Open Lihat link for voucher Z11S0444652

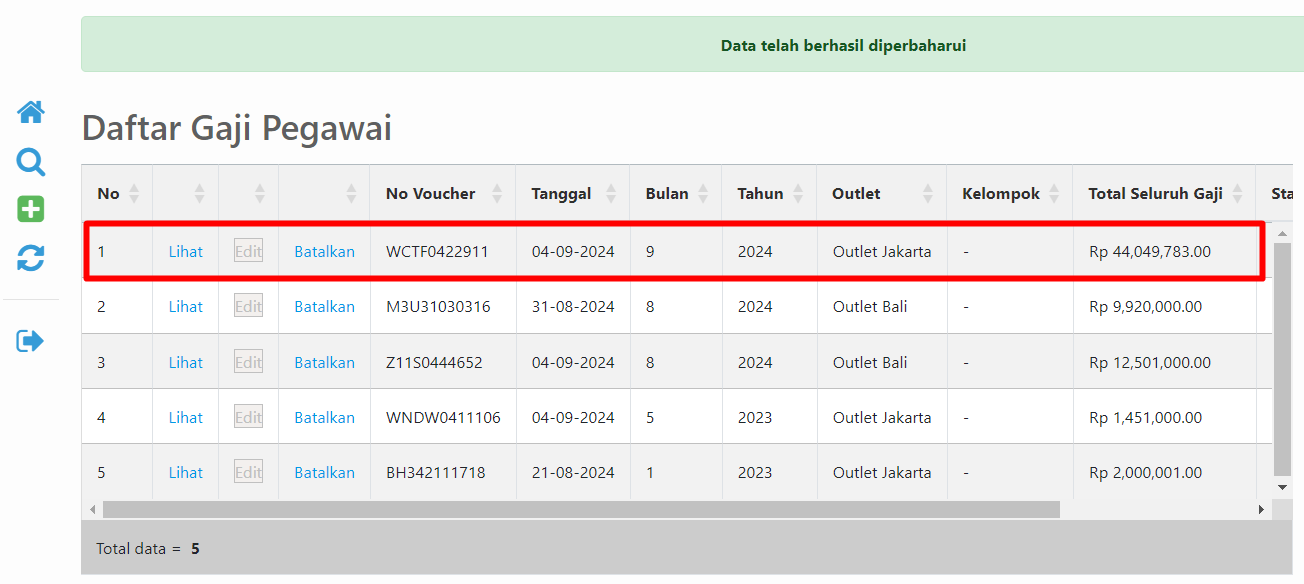[185, 363]
